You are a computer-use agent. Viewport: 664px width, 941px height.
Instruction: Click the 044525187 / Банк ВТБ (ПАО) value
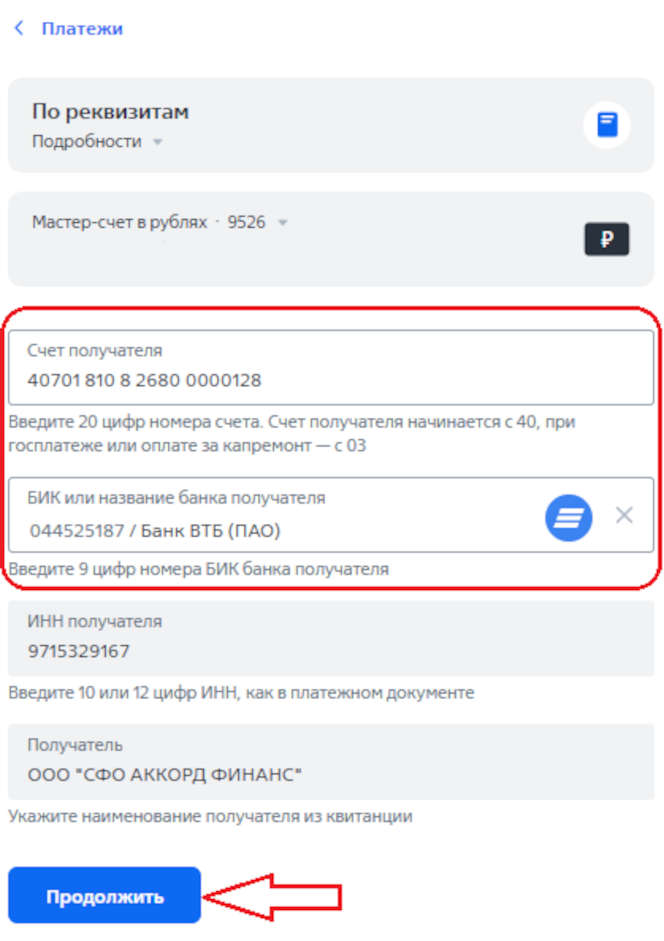click(x=155, y=531)
